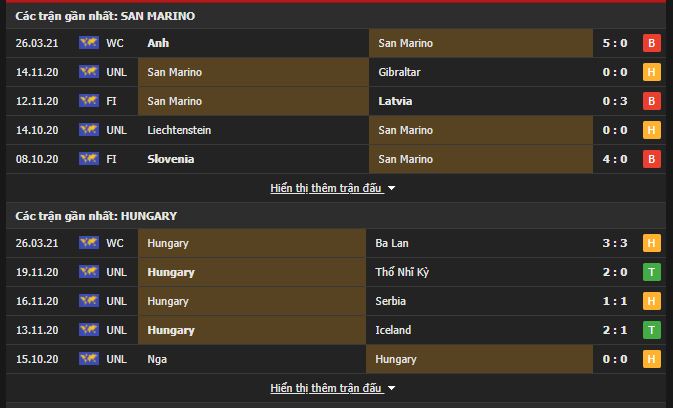Image resolution: width=673 pixels, height=408 pixels.
Task: Click the flag icon on the 14.11.20 Gibraltar row
Action: point(89,72)
